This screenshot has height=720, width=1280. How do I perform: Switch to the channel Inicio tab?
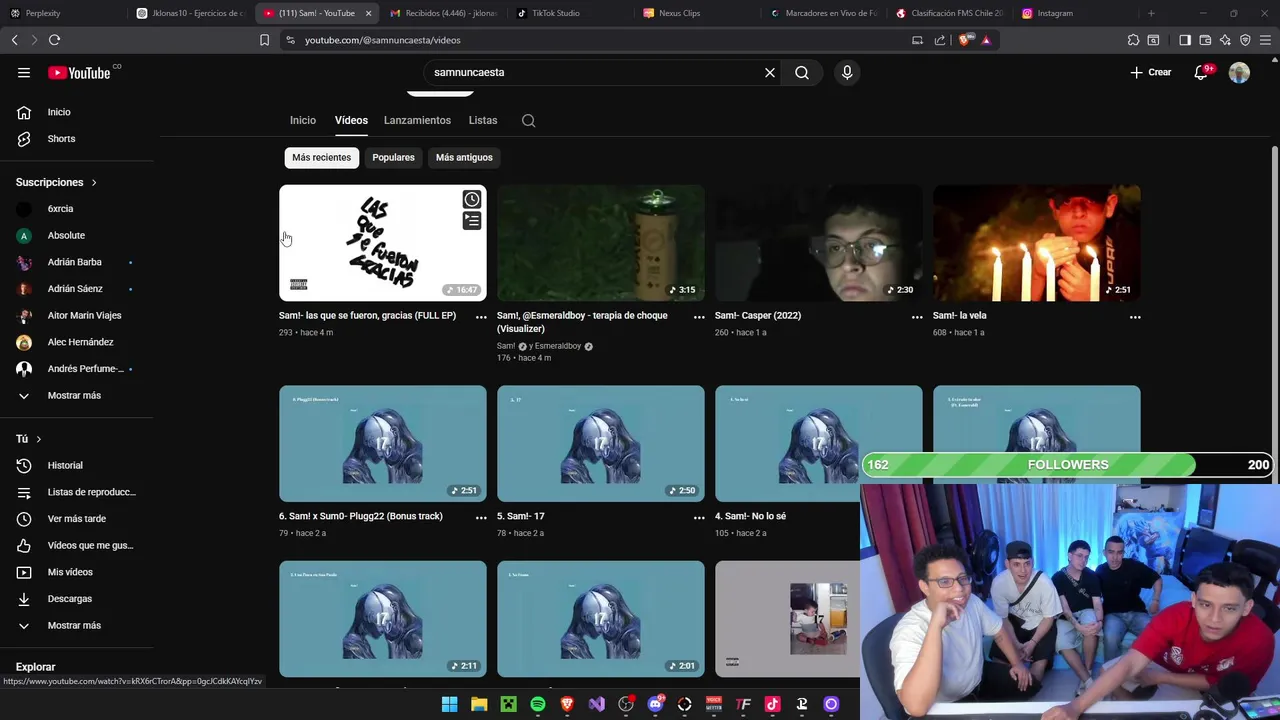303,120
